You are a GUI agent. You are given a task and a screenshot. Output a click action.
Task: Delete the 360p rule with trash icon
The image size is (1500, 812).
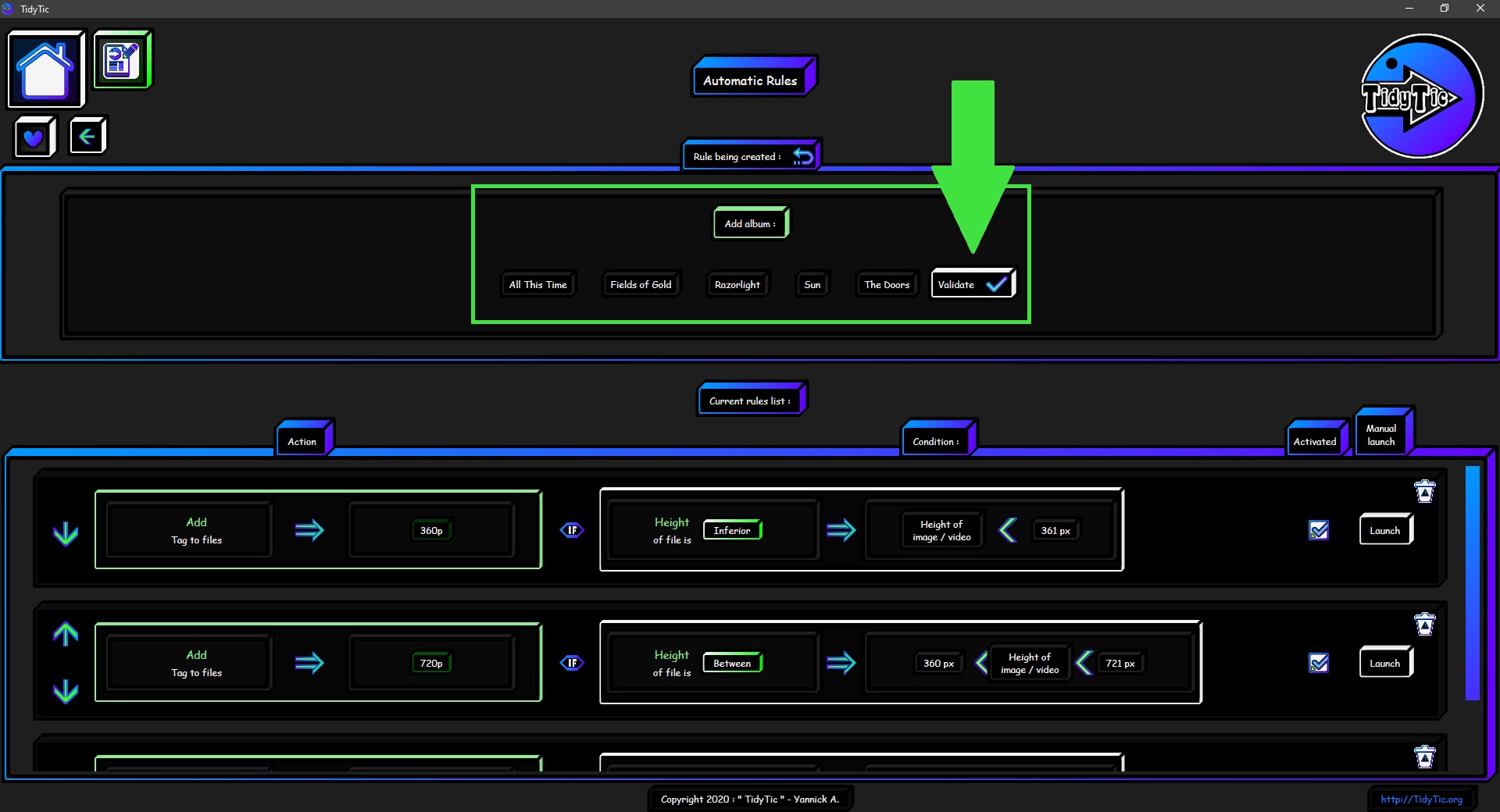pyautogui.click(x=1425, y=491)
